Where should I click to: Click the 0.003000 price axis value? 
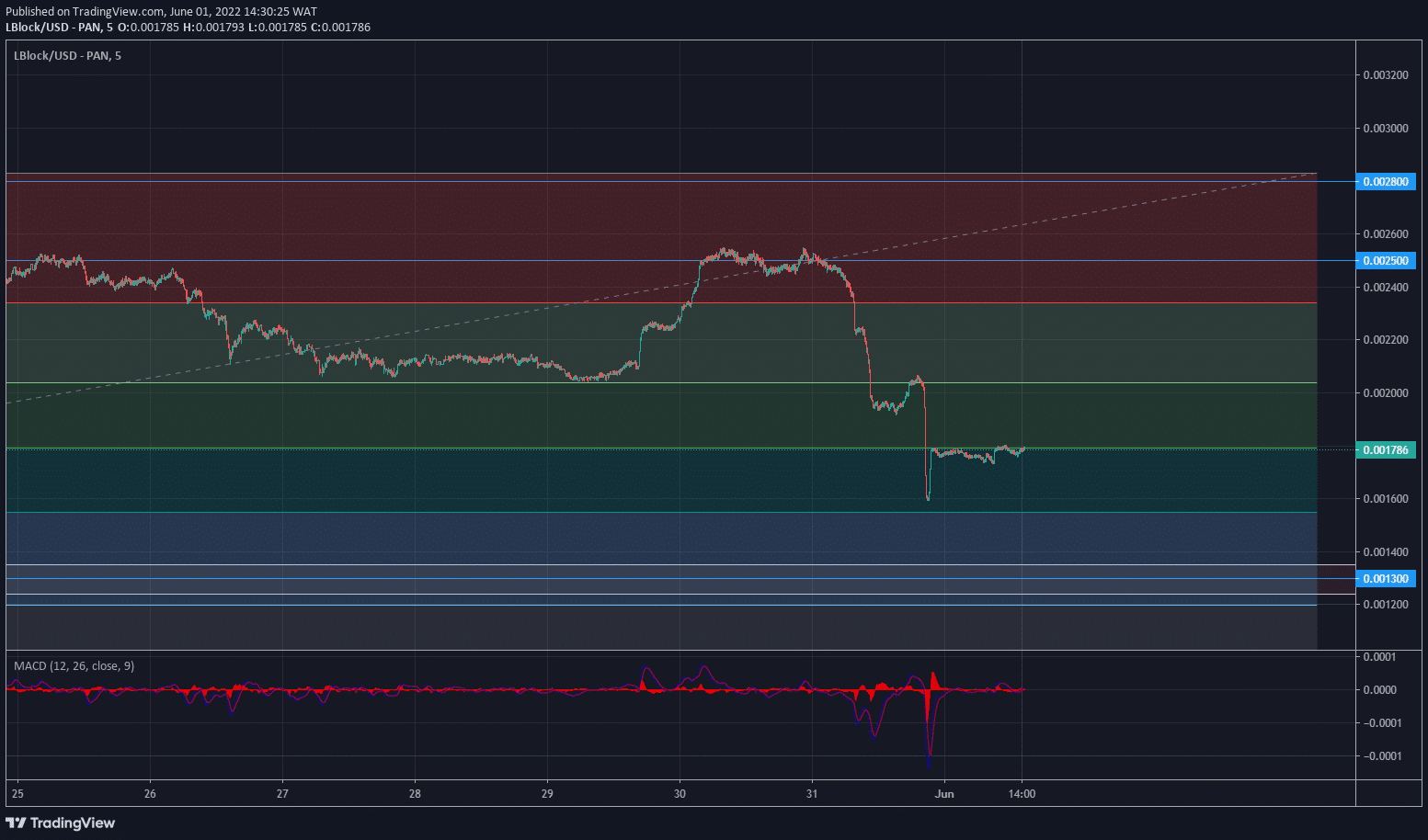(x=1386, y=129)
